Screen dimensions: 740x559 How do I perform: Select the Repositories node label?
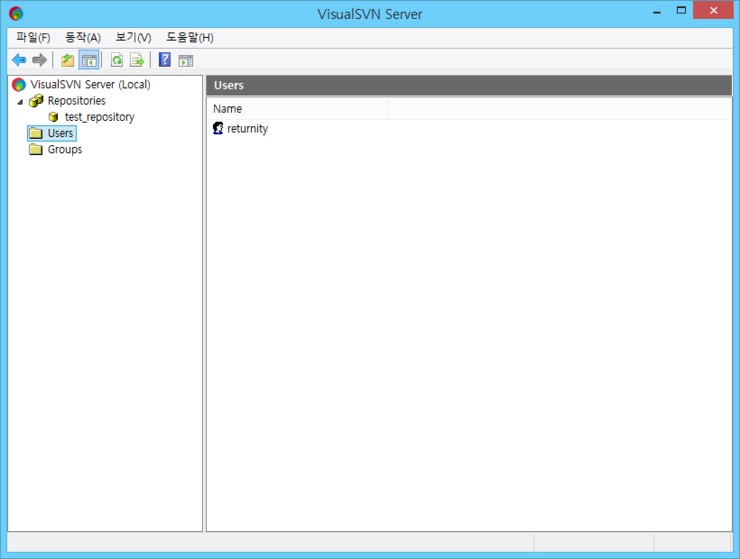(x=76, y=101)
